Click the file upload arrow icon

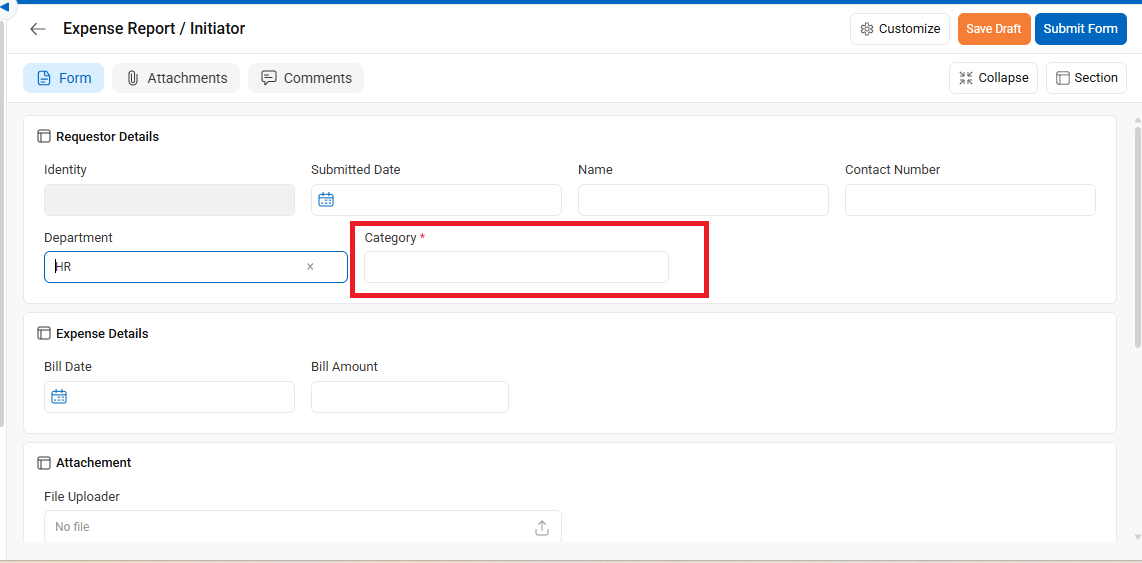click(542, 527)
